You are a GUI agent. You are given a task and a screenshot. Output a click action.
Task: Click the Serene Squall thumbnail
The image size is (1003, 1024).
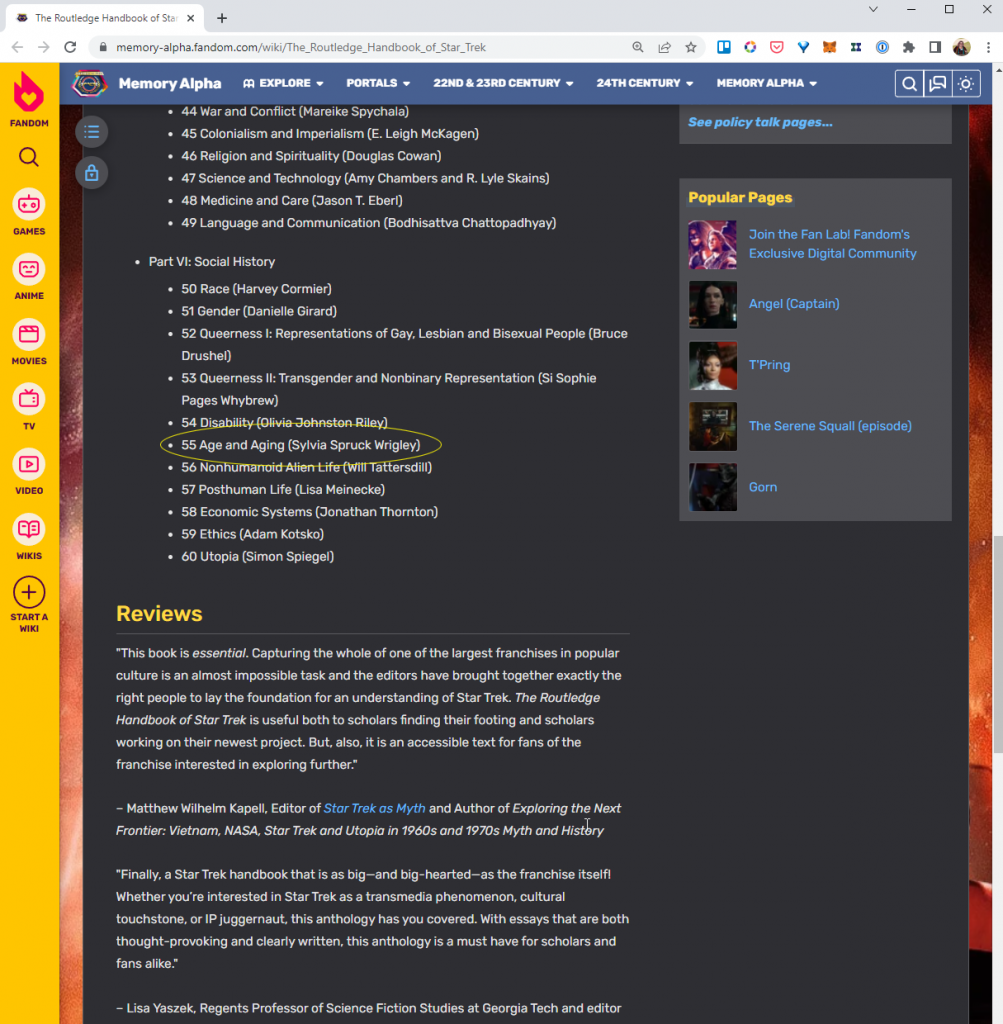712,426
